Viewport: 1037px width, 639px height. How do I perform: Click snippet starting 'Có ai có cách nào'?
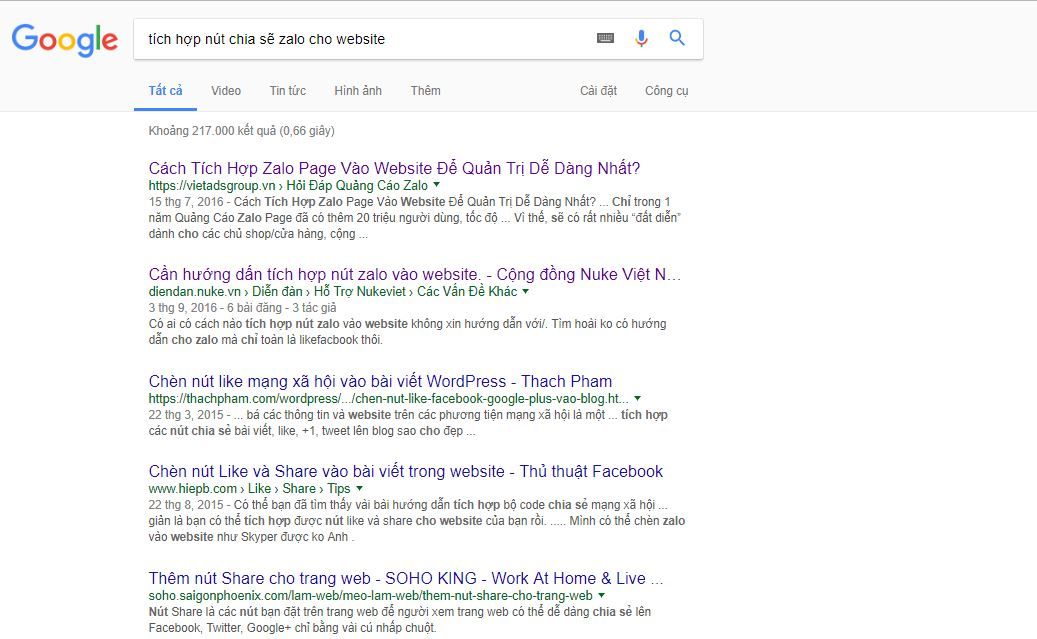[407, 331]
